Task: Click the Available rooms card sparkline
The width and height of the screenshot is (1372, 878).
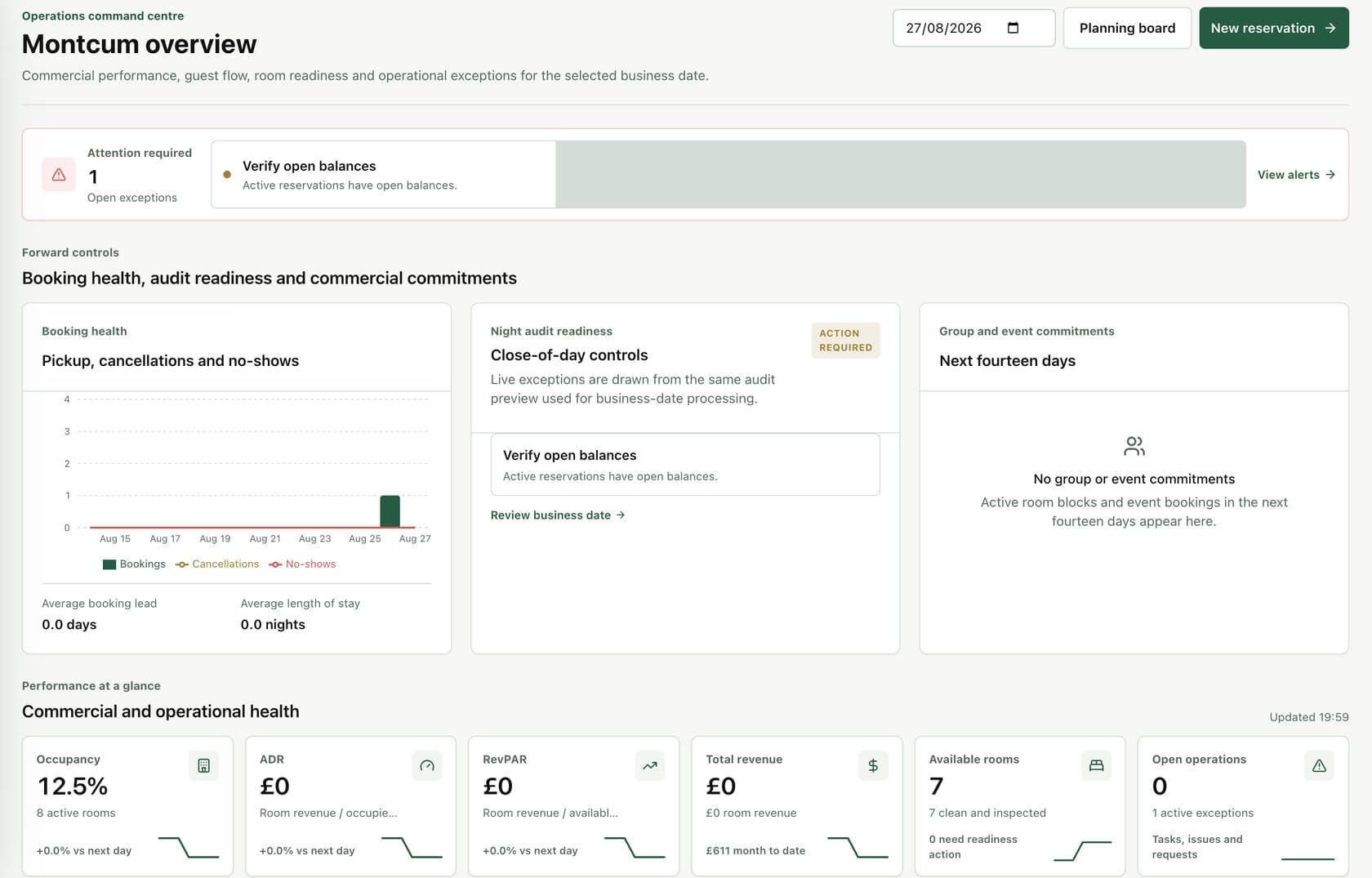Action: tap(1082, 851)
